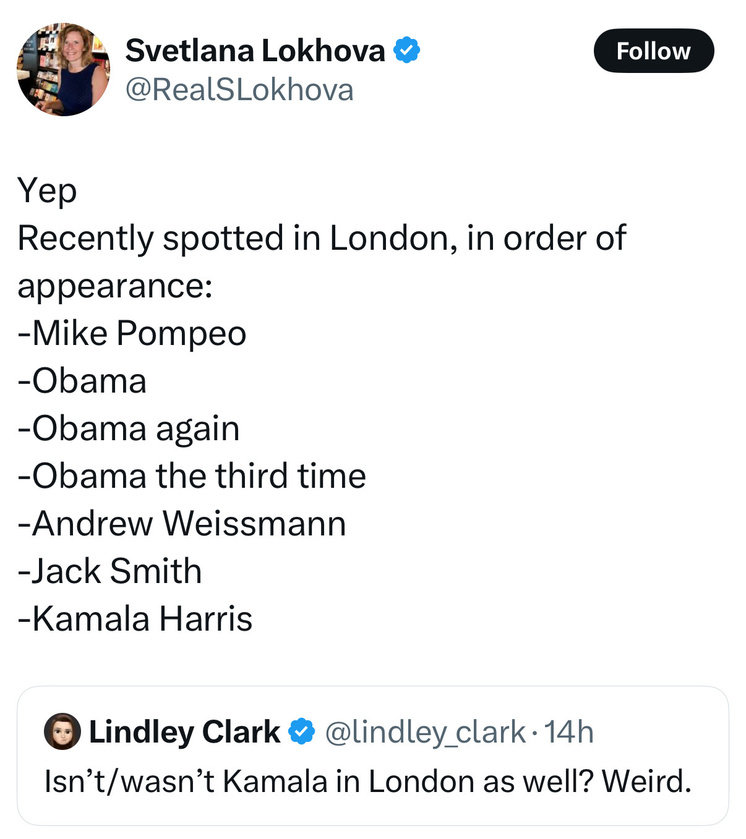Viewport: 746px width, 839px height.
Task: Open Lindley Clark's avatar in quoted post
Action: tap(62, 733)
